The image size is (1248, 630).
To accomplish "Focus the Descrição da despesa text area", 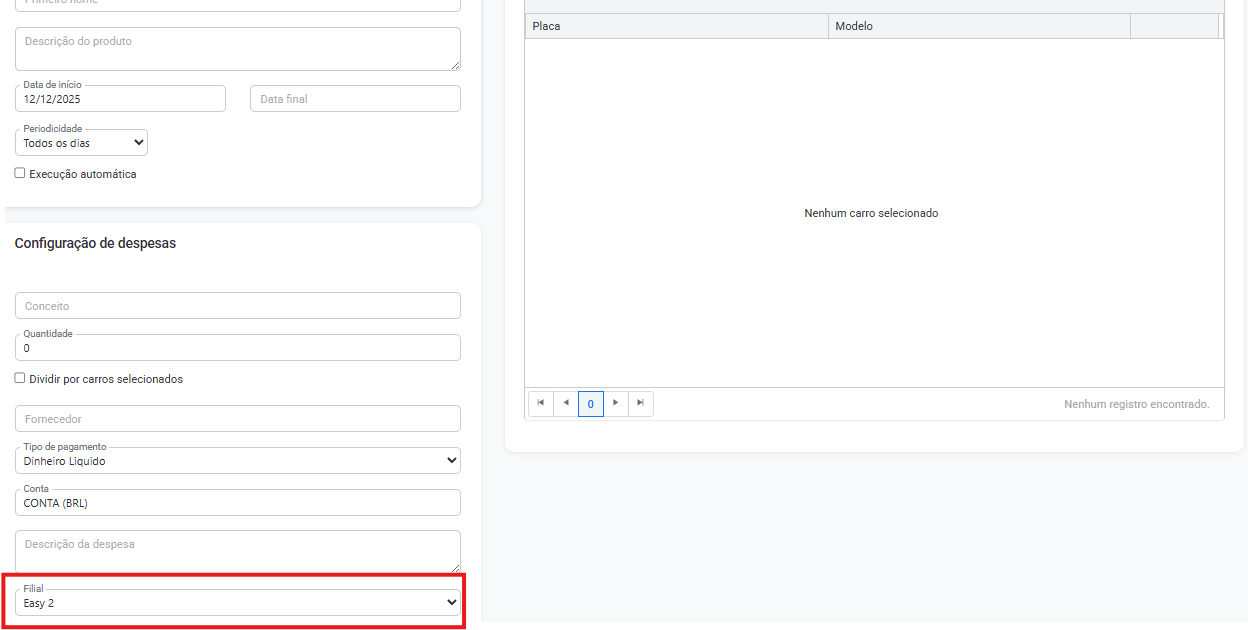I will click(x=238, y=551).
